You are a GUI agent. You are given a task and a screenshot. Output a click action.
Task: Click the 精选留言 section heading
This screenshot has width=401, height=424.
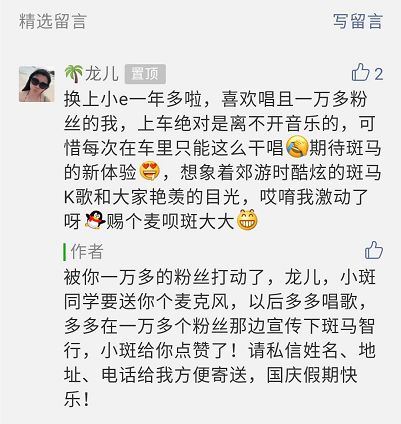pos(53,21)
